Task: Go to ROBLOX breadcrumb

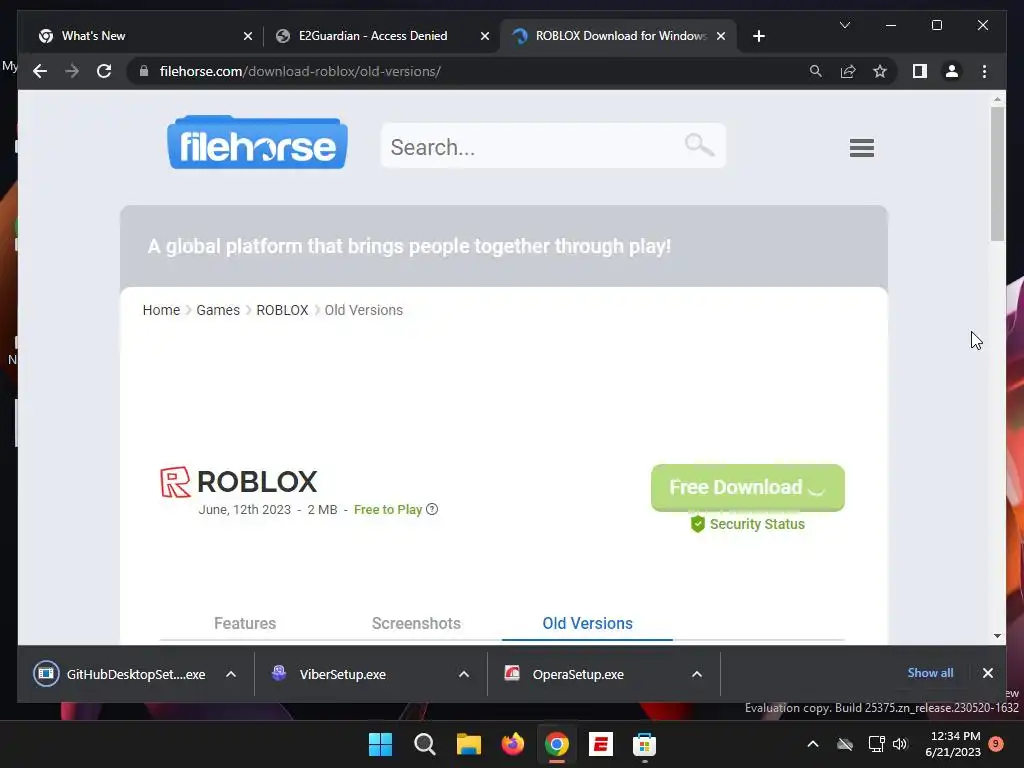Action: click(282, 310)
